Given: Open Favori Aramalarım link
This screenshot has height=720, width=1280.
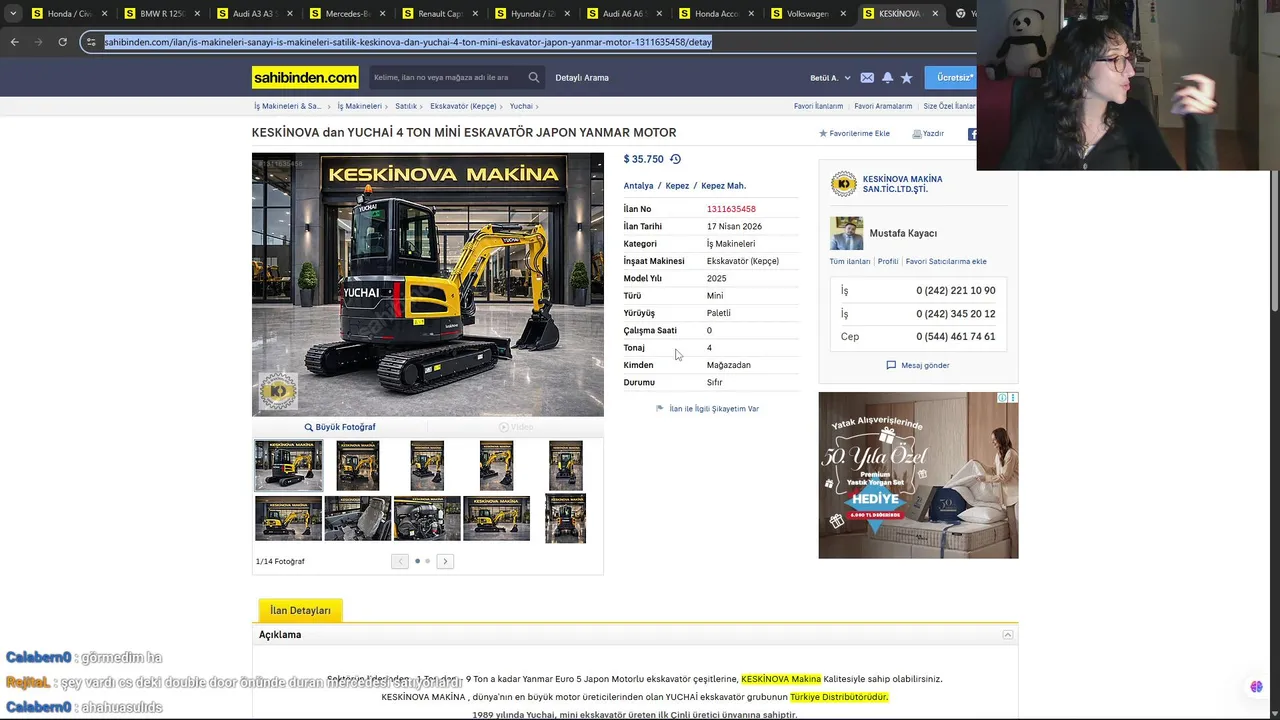Looking at the screenshot, I should (883, 106).
